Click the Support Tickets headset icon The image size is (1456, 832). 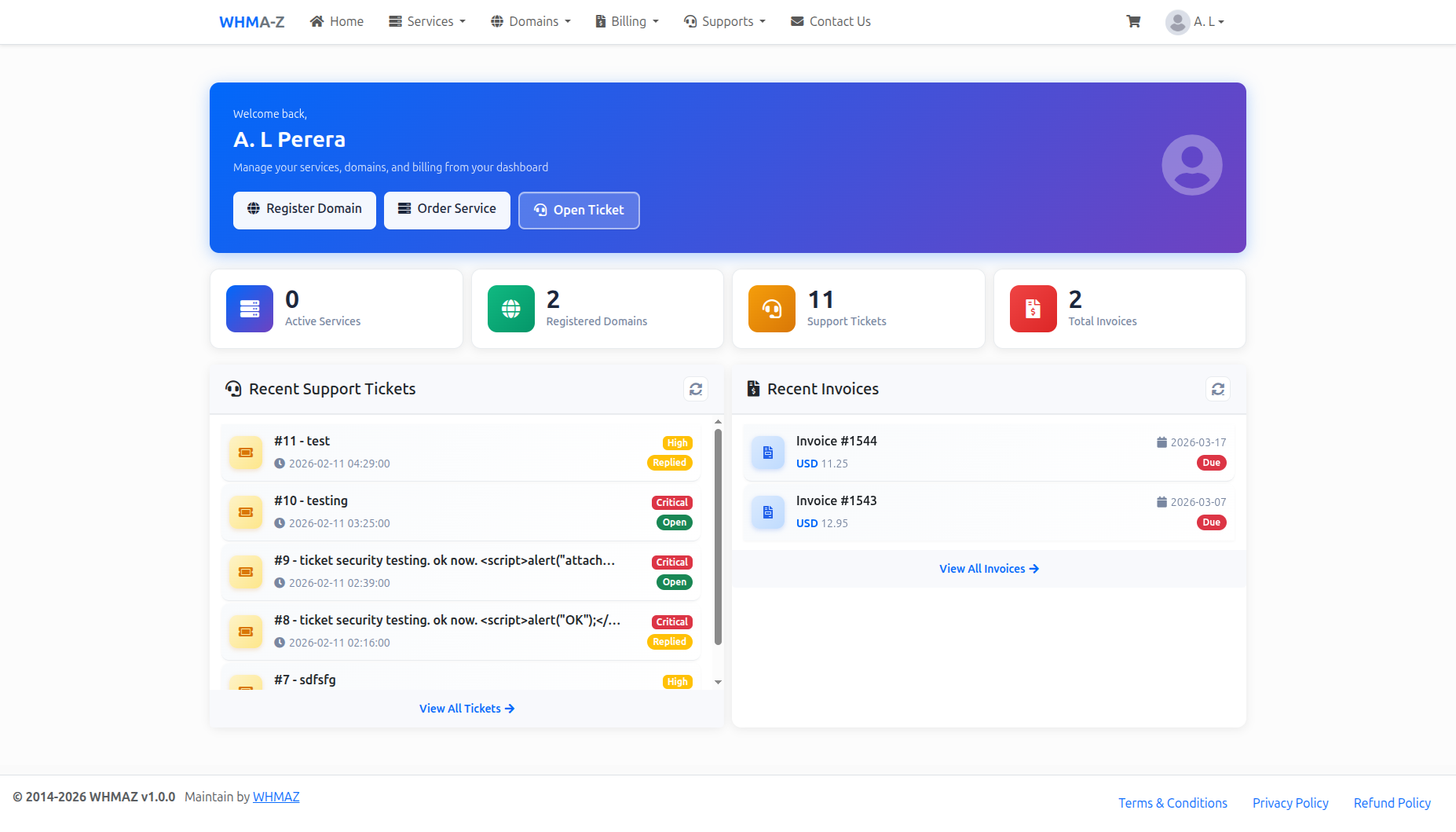point(771,309)
